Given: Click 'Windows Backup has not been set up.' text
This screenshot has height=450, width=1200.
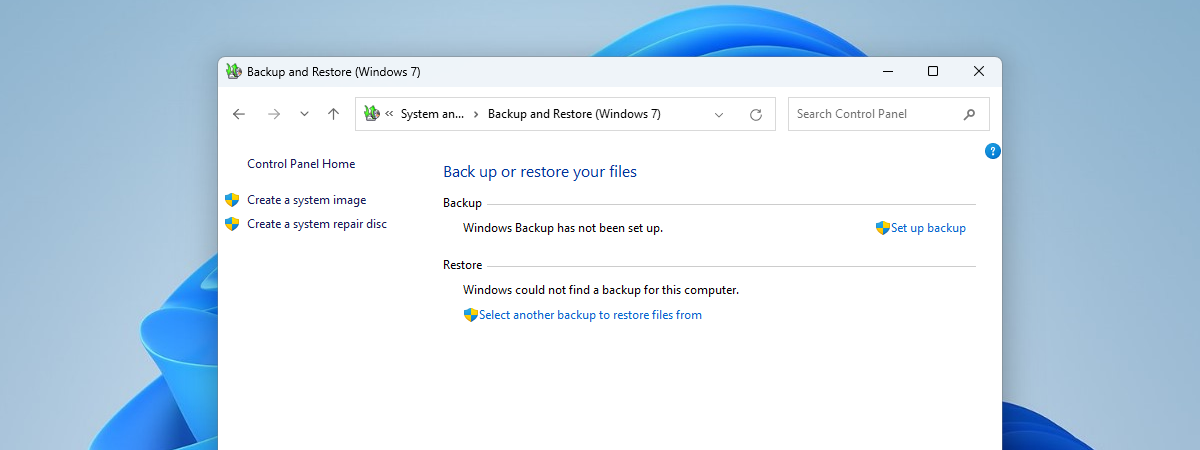Looking at the screenshot, I should click(x=563, y=228).
